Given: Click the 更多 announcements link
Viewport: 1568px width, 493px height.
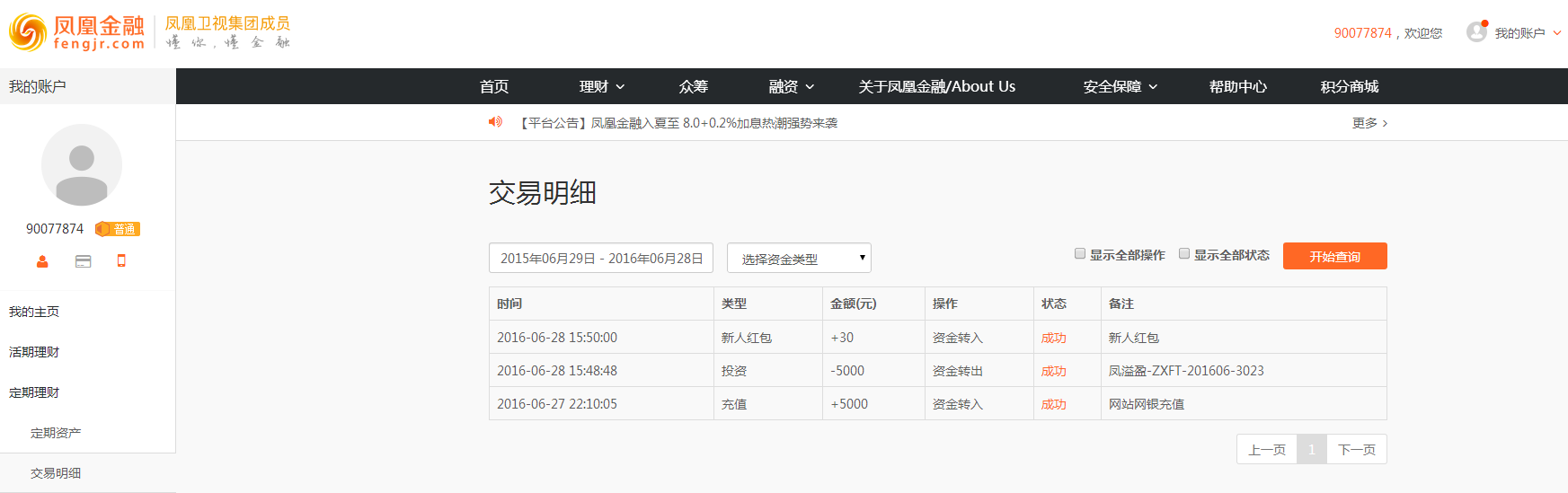Looking at the screenshot, I should coord(1369,122).
